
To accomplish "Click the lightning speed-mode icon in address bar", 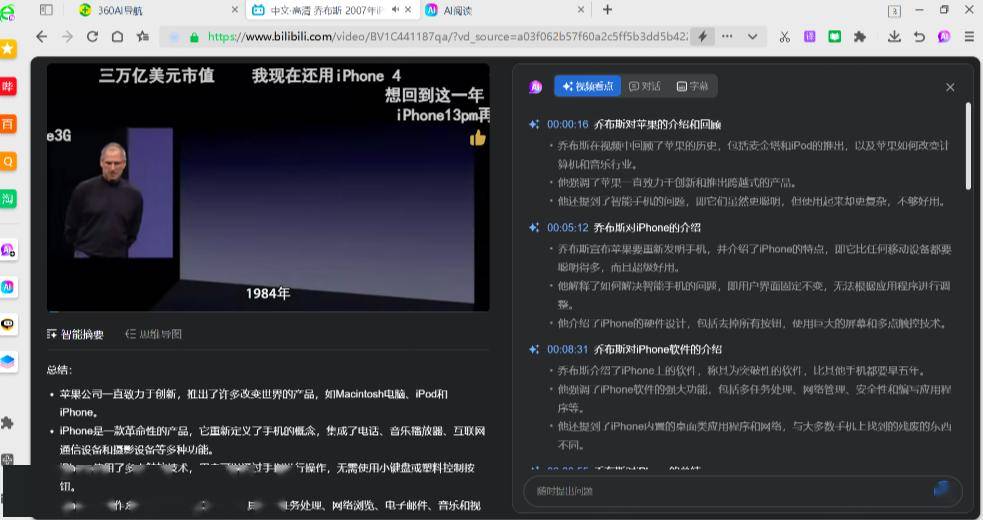I will point(703,36).
